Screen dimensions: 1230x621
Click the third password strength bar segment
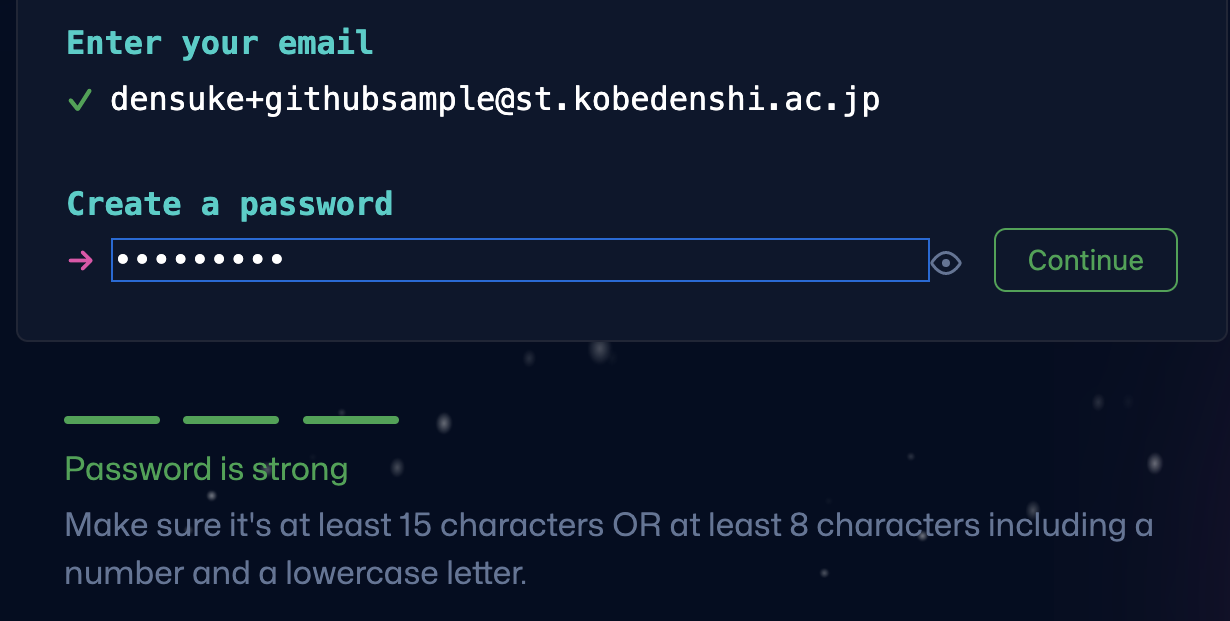(x=351, y=420)
